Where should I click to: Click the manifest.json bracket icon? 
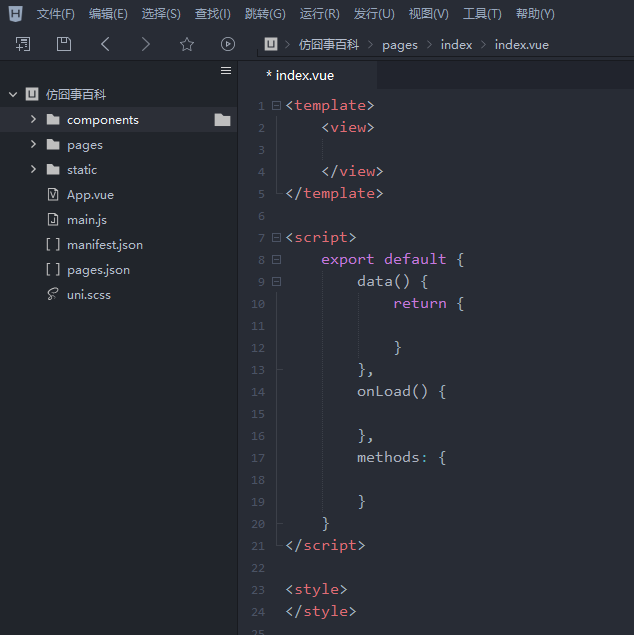point(53,245)
